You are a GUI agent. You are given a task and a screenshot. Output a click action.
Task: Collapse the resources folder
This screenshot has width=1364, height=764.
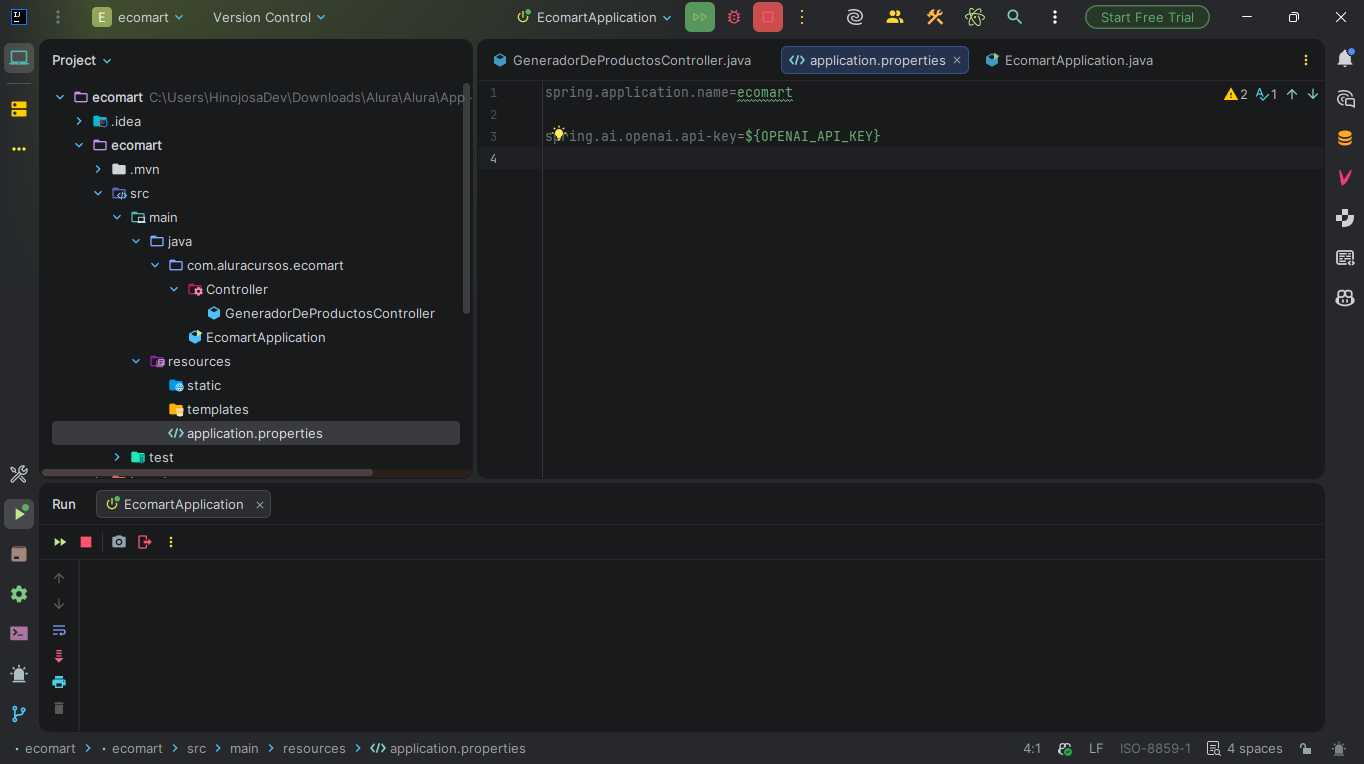point(136,361)
